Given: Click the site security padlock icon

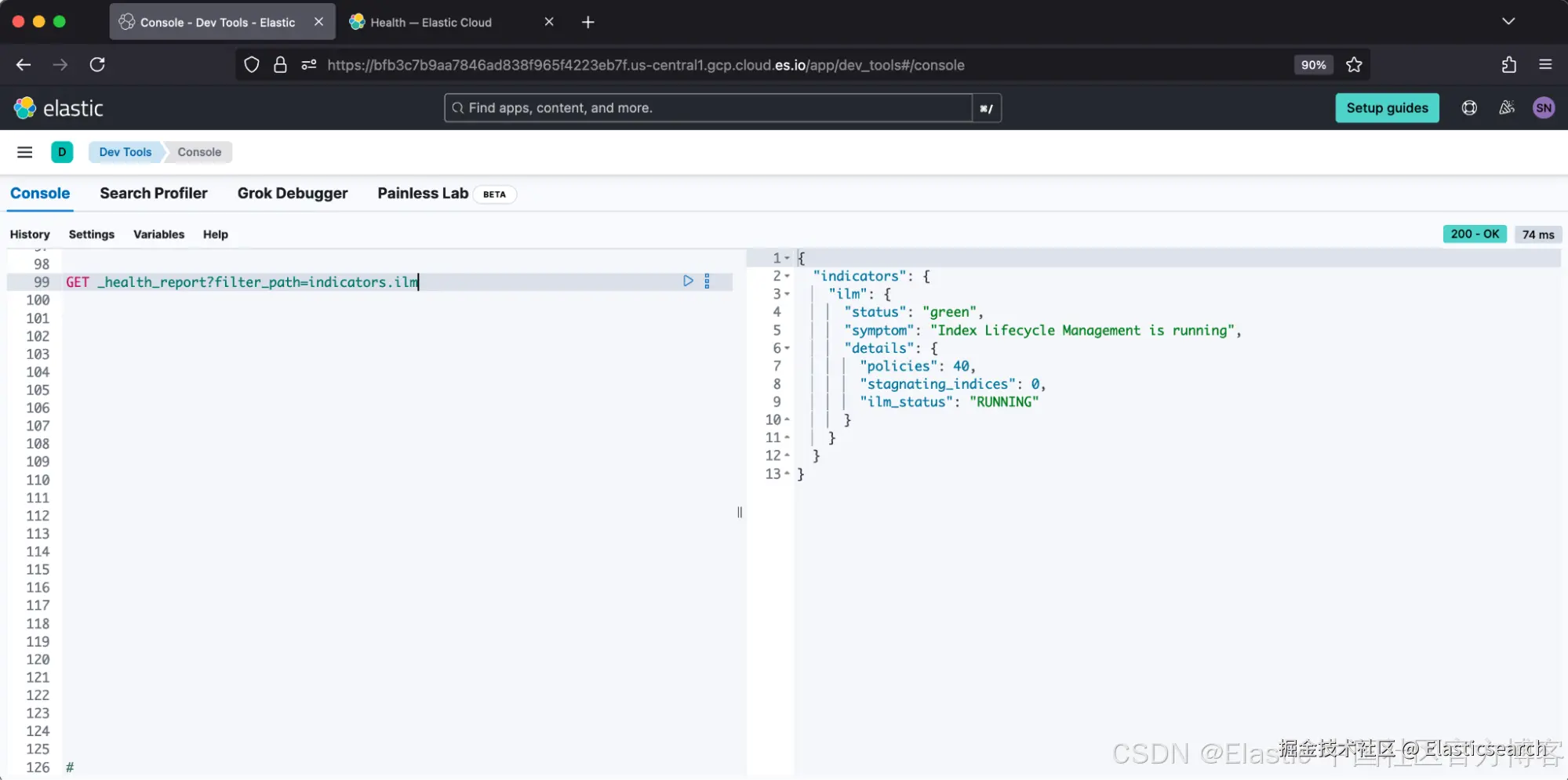Looking at the screenshot, I should click(280, 65).
